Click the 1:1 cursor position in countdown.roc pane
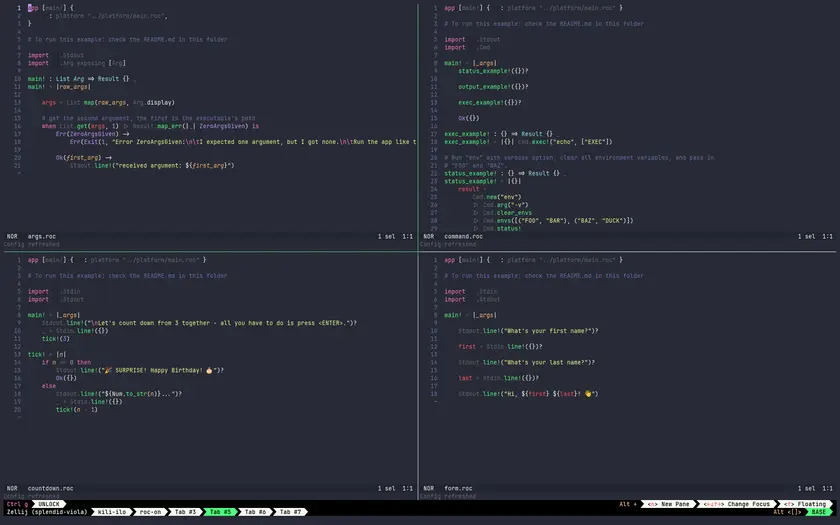The height and width of the screenshot is (525, 840). click(x=408, y=489)
